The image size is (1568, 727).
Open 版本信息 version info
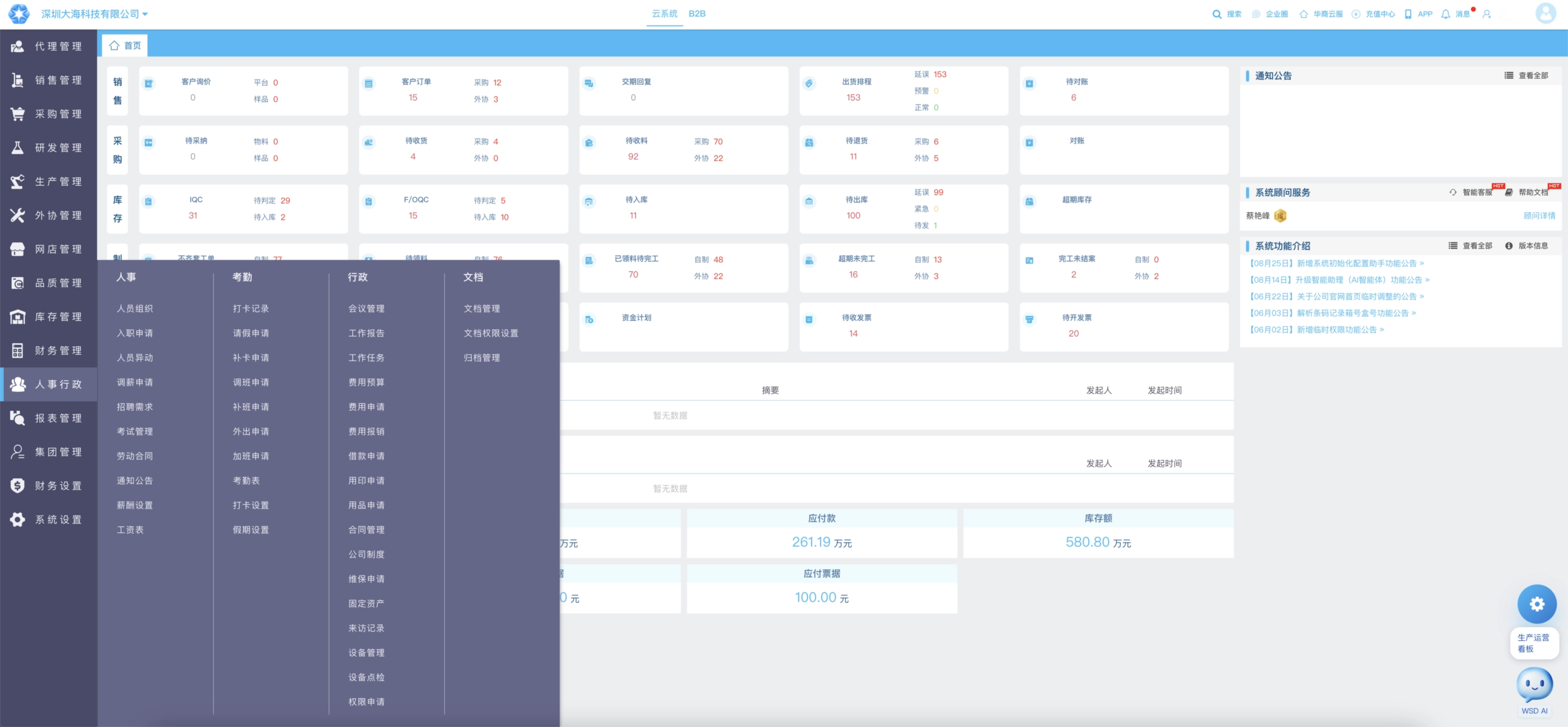pos(1527,246)
